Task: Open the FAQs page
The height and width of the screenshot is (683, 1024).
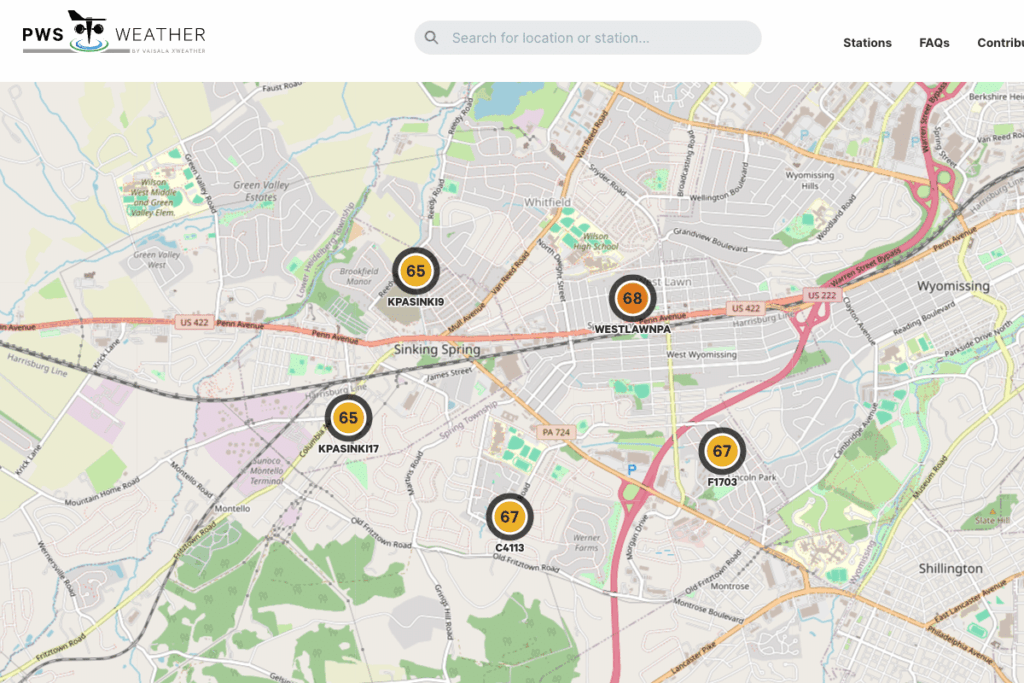Action: point(934,43)
